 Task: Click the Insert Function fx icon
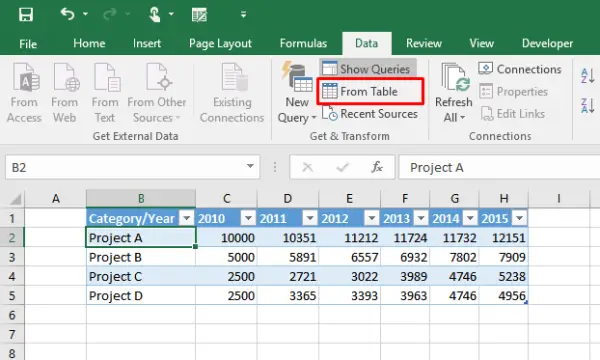tap(377, 167)
